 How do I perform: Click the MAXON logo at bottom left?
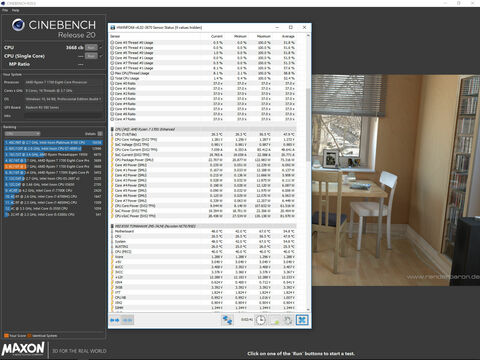click(23, 349)
